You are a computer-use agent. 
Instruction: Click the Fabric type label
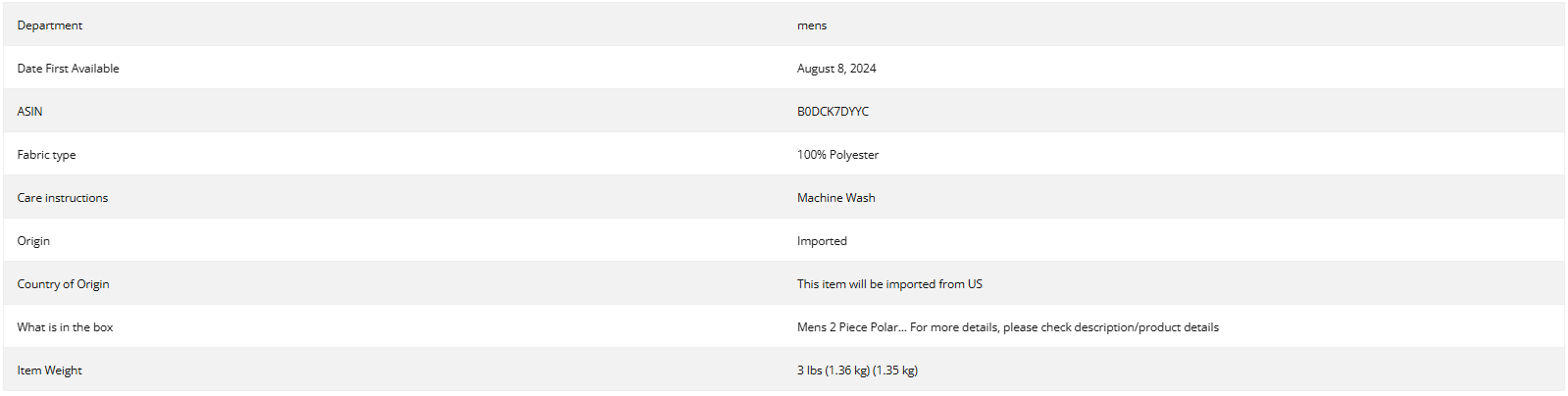[46, 155]
